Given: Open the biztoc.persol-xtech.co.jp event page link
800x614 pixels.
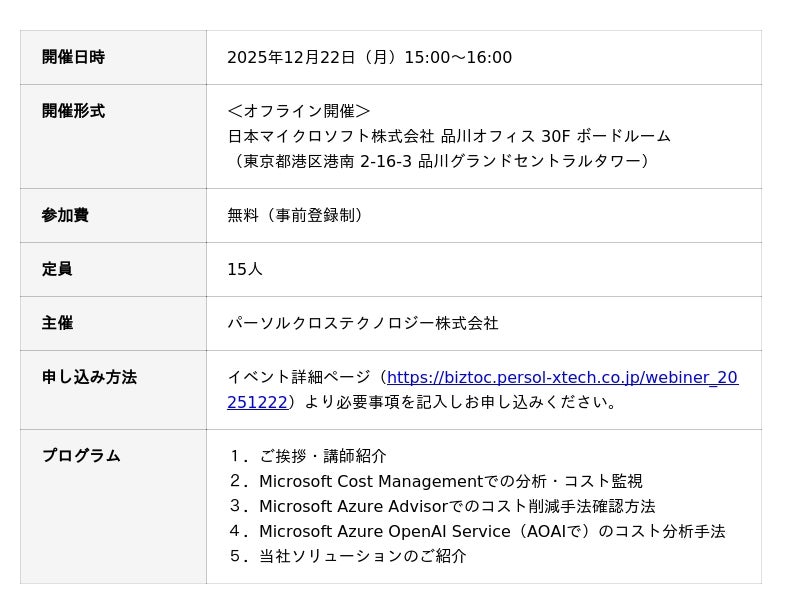Looking at the screenshot, I should click(561, 378).
